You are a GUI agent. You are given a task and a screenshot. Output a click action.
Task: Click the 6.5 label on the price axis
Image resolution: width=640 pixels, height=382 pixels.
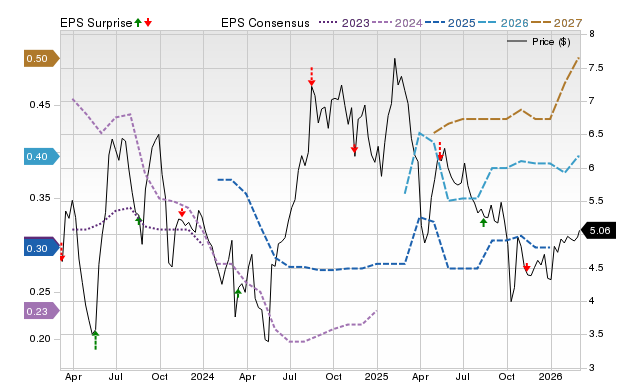pos(596,134)
